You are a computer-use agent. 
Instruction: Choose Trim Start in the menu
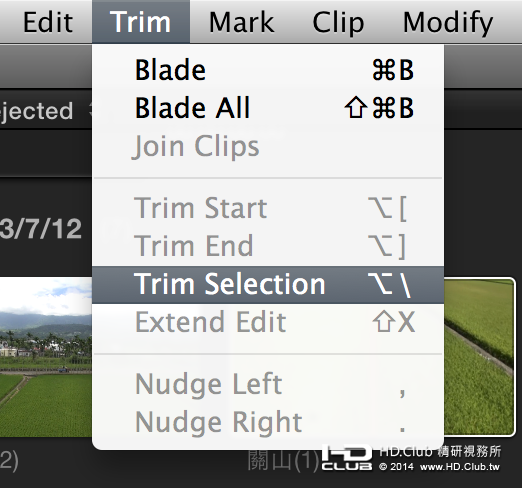[x=268, y=209]
